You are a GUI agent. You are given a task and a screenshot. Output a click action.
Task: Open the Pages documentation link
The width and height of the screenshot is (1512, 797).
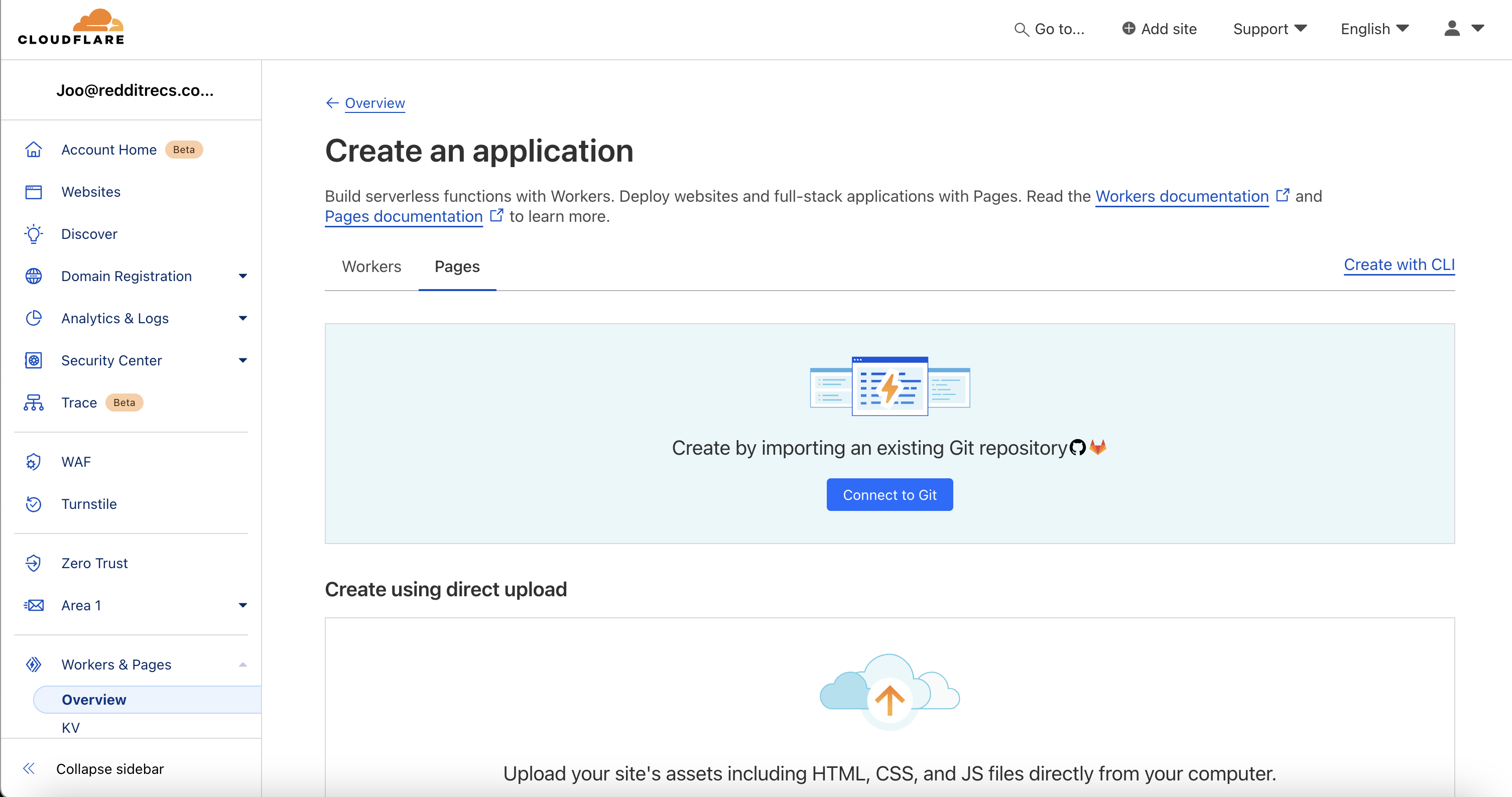tap(403, 216)
